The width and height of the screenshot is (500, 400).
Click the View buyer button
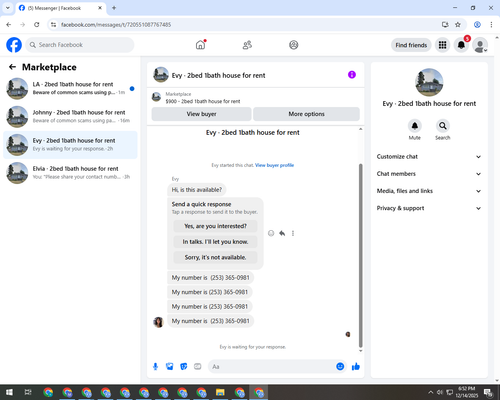(201, 114)
